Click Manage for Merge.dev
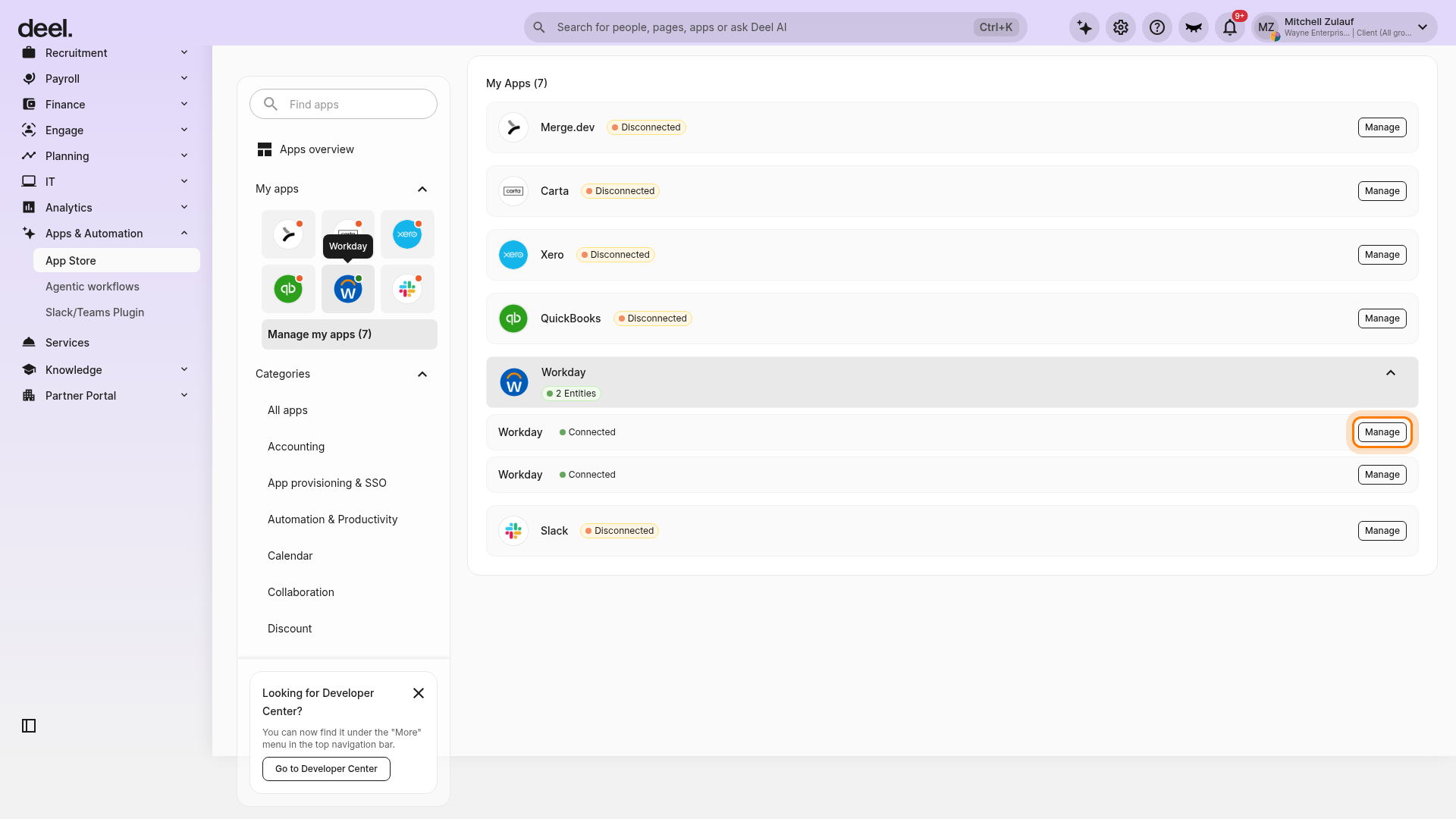Screen dimensions: 1456x819 coord(1382,127)
